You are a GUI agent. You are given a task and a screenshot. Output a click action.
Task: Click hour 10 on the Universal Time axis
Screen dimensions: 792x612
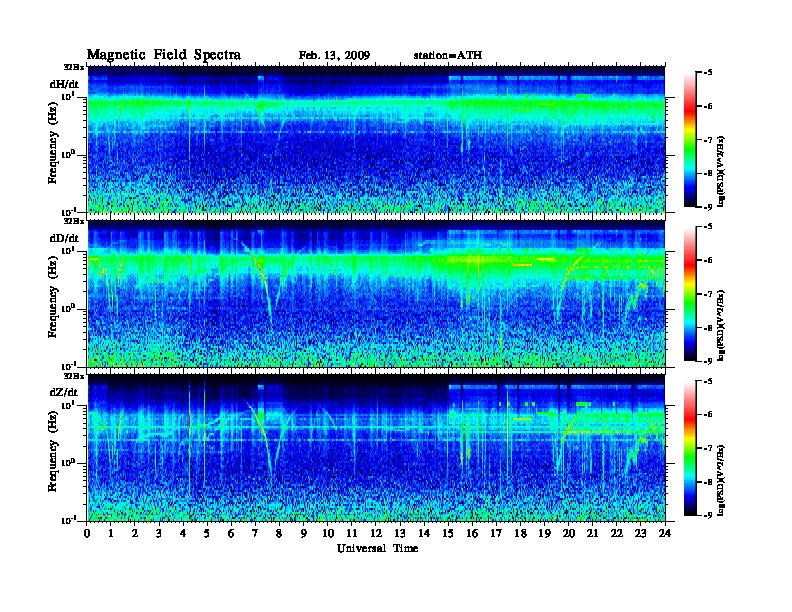click(328, 533)
